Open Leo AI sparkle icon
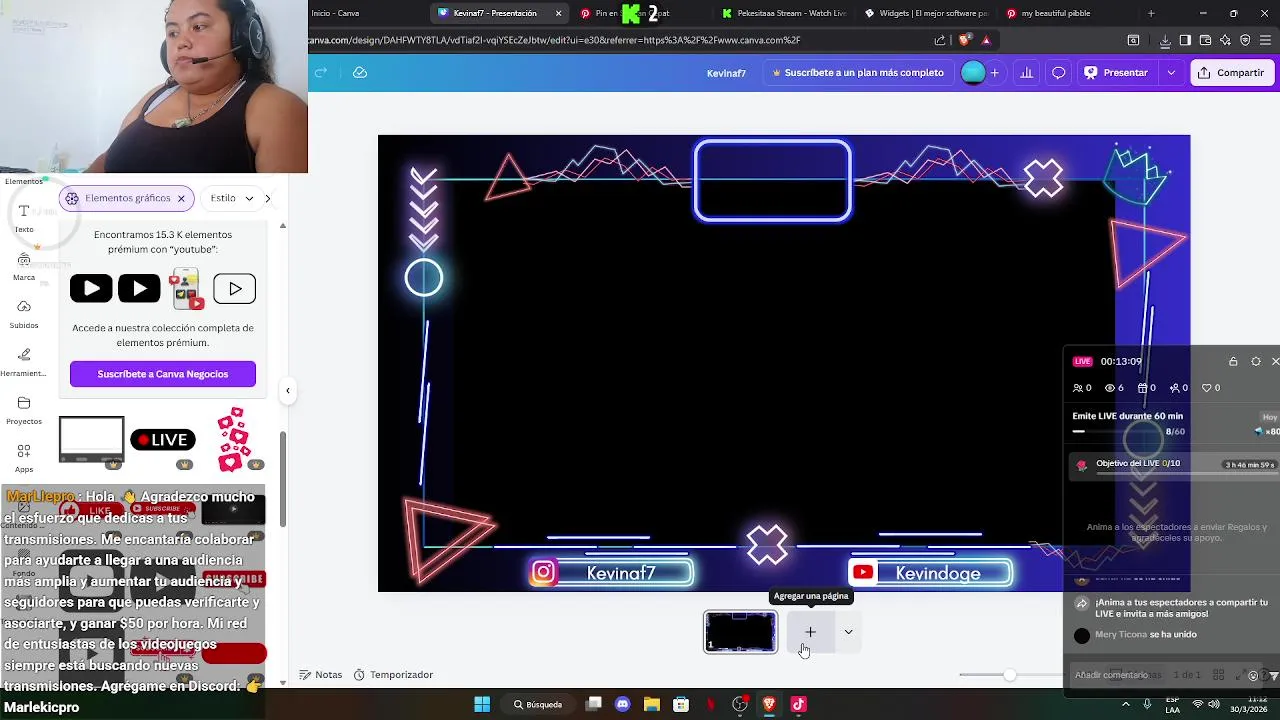Screen dimensions: 1280x720 click(x=1225, y=40)
